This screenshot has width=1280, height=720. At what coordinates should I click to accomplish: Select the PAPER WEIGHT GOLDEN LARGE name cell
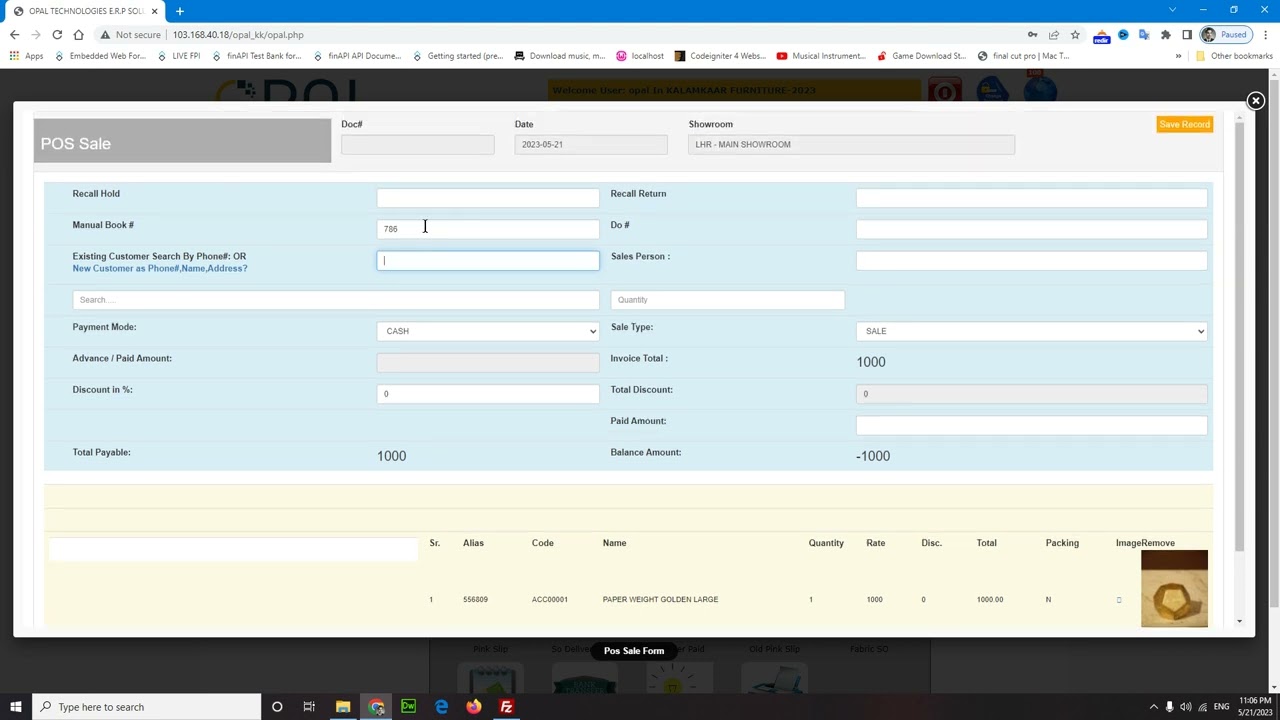[x=660, y=600]
